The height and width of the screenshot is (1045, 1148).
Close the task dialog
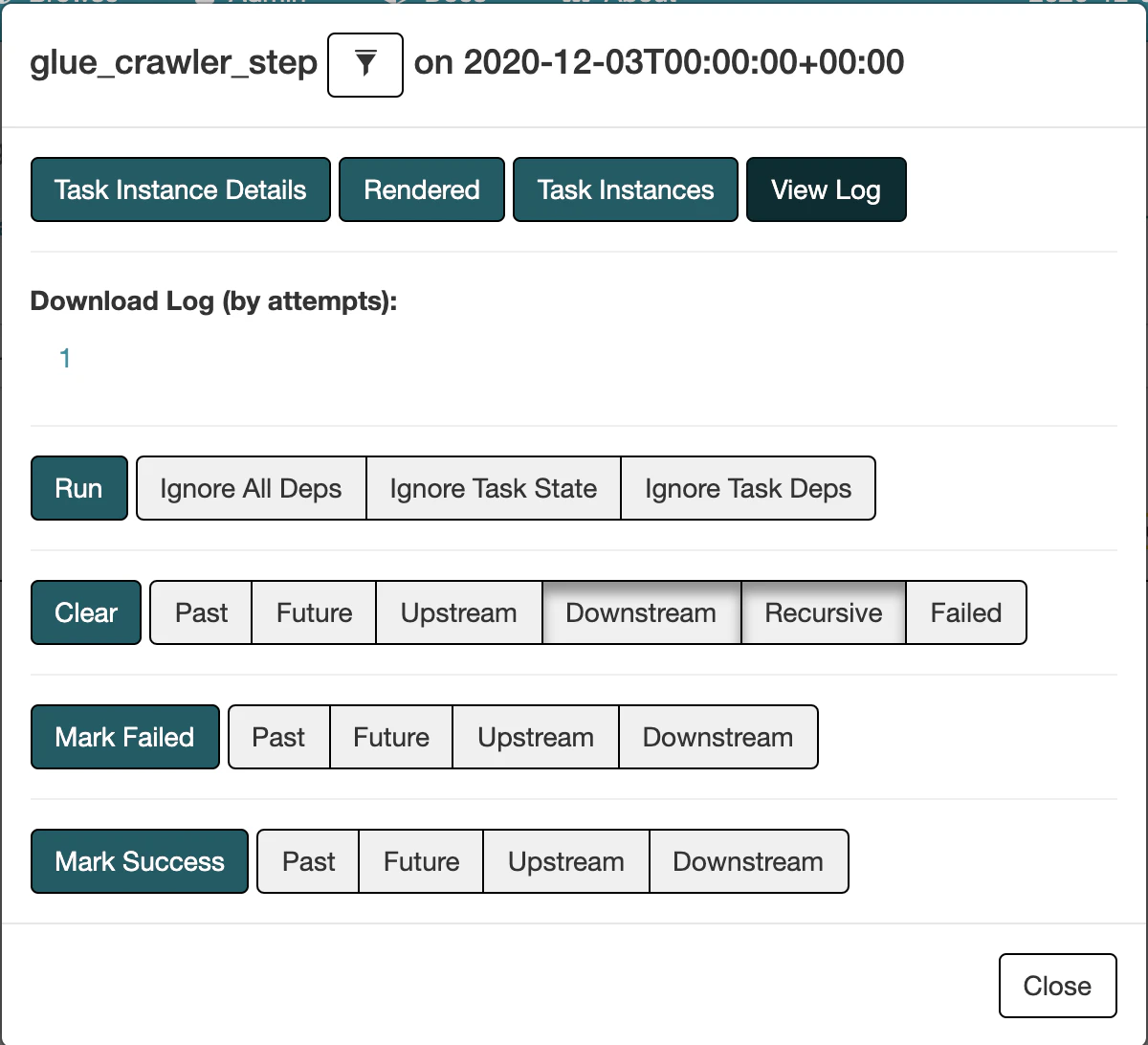pyautogui.click(x=1057, y=986)
